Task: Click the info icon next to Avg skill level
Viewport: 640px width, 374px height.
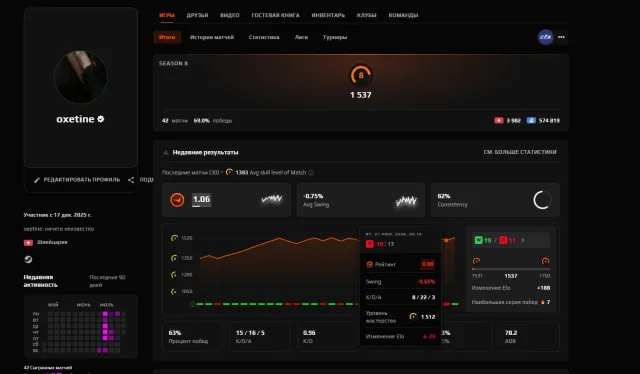Action: tap(311, 173)
